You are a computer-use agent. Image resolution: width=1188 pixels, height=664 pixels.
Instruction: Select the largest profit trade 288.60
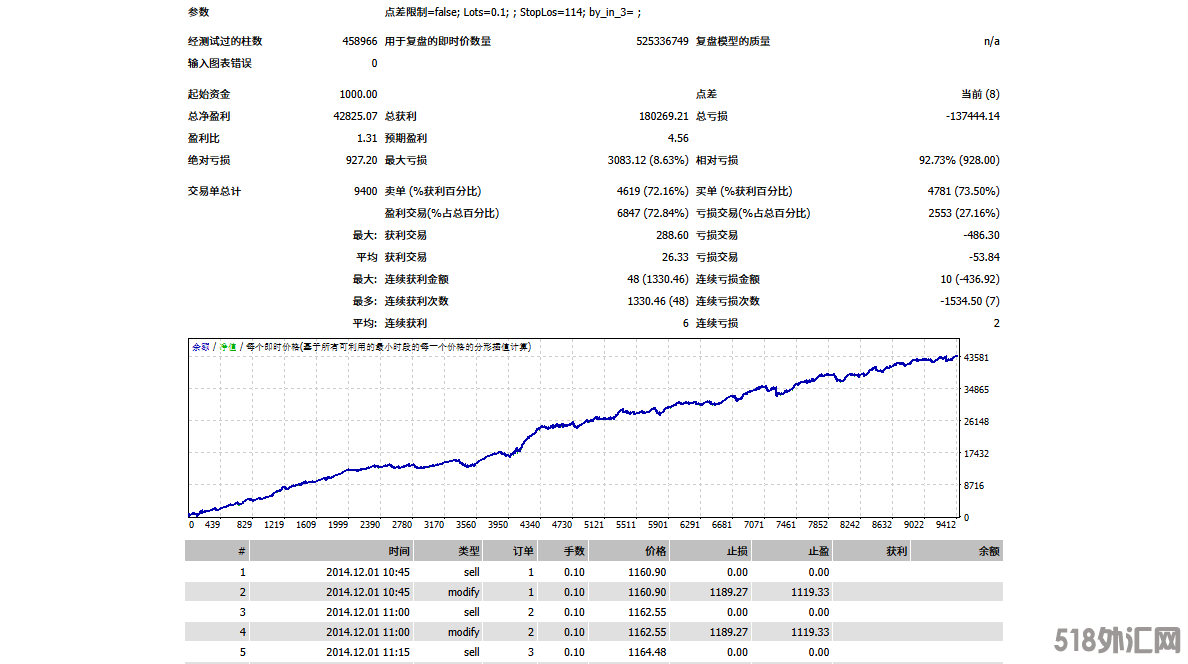click(x=672, y=235)
